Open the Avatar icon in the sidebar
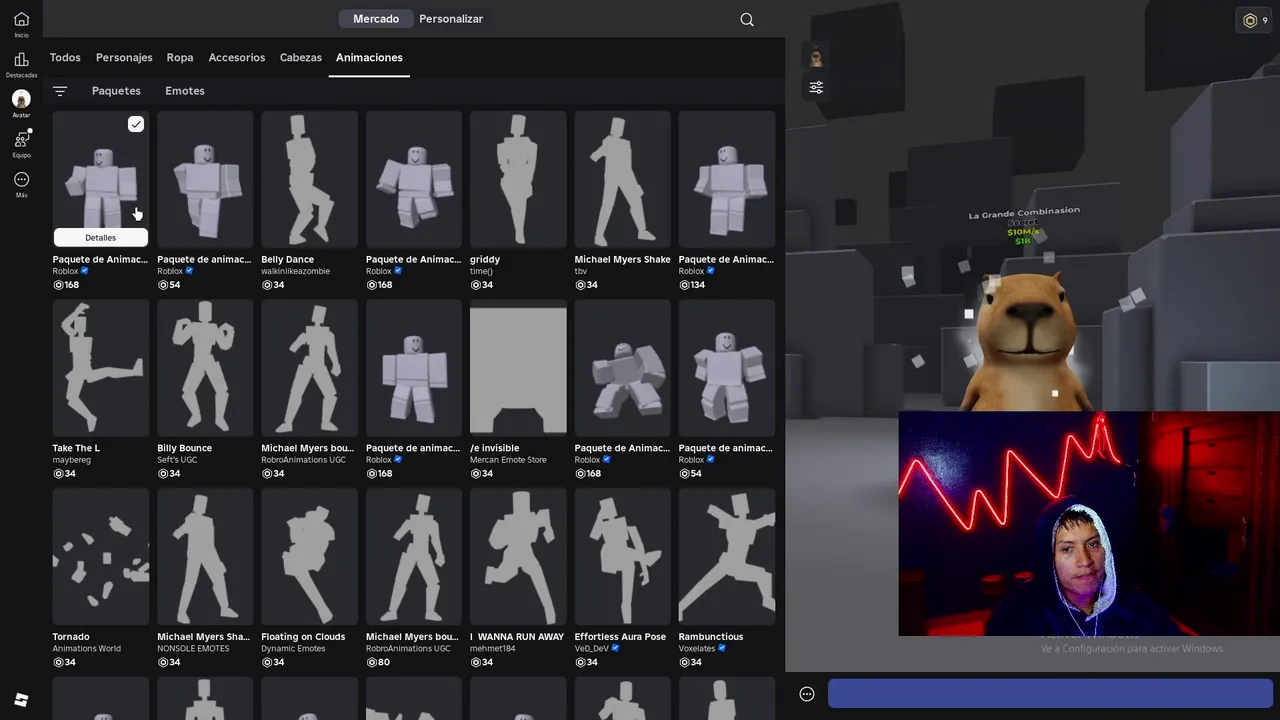 (21, 99)
